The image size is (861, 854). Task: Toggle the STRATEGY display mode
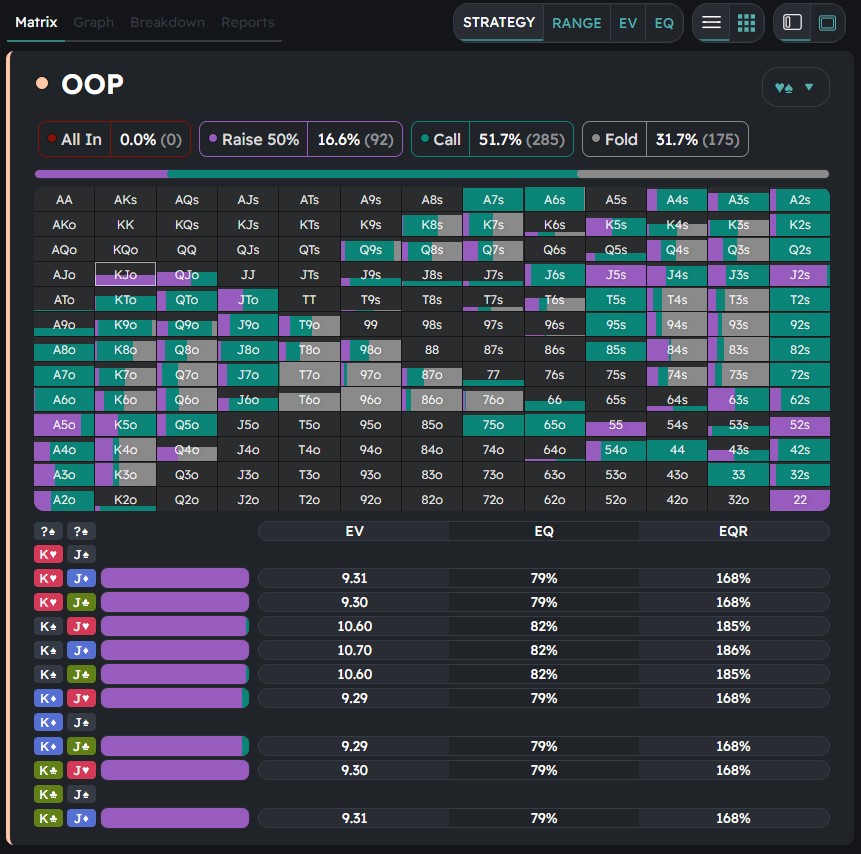[498, 22]
